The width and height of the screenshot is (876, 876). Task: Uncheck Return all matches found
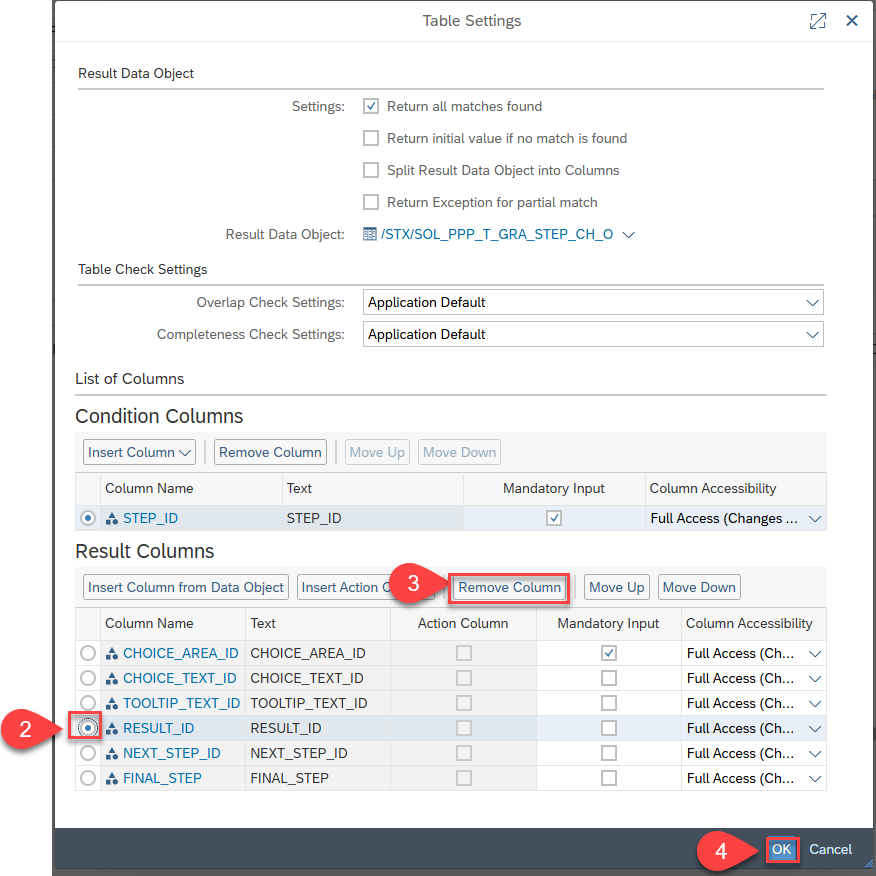[371, 107]
